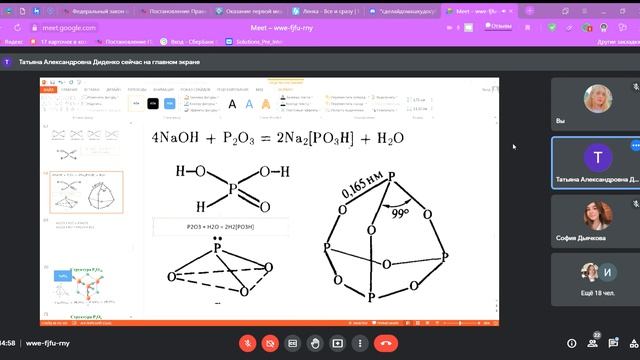Click the browser profile avatar icon
This screenshot has width=640, height=360.
[604, 28]
